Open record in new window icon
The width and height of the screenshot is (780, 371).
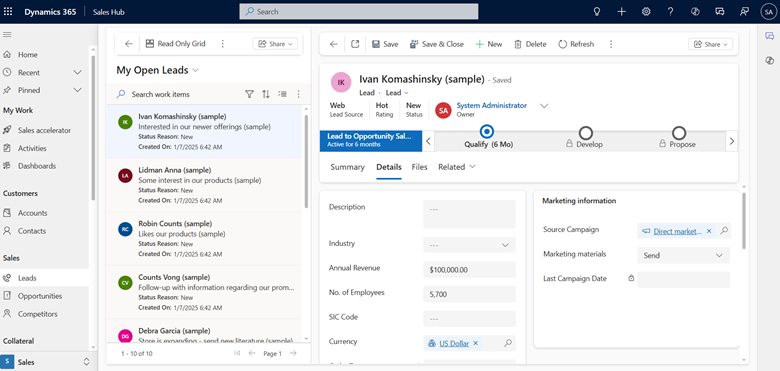point(355,44)
